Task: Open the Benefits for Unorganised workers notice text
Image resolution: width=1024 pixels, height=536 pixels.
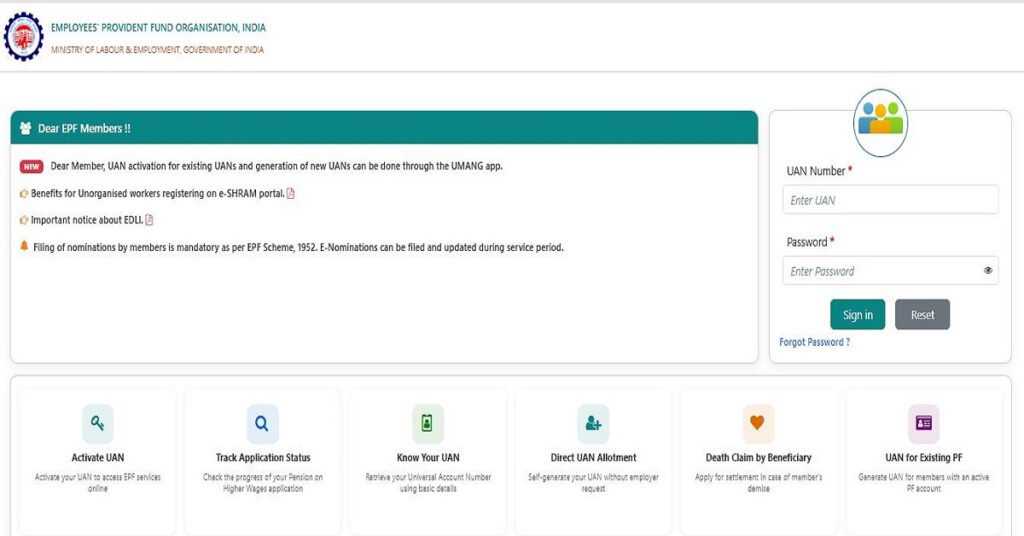Action: [x=157, y=193]
